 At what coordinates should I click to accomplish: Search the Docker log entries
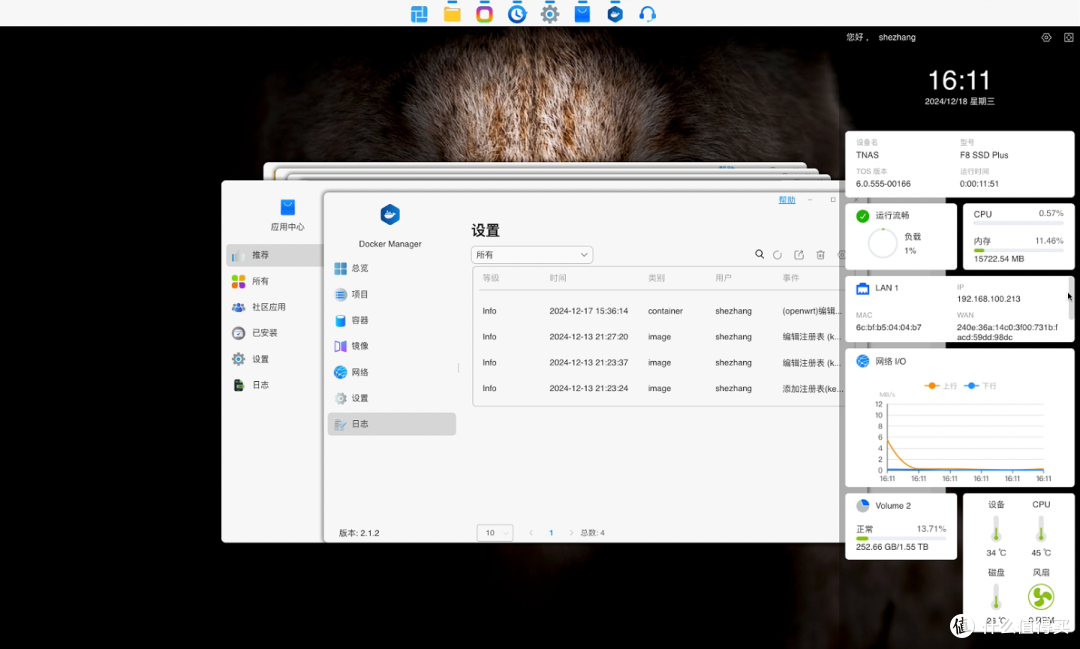[x=759, y=254]
